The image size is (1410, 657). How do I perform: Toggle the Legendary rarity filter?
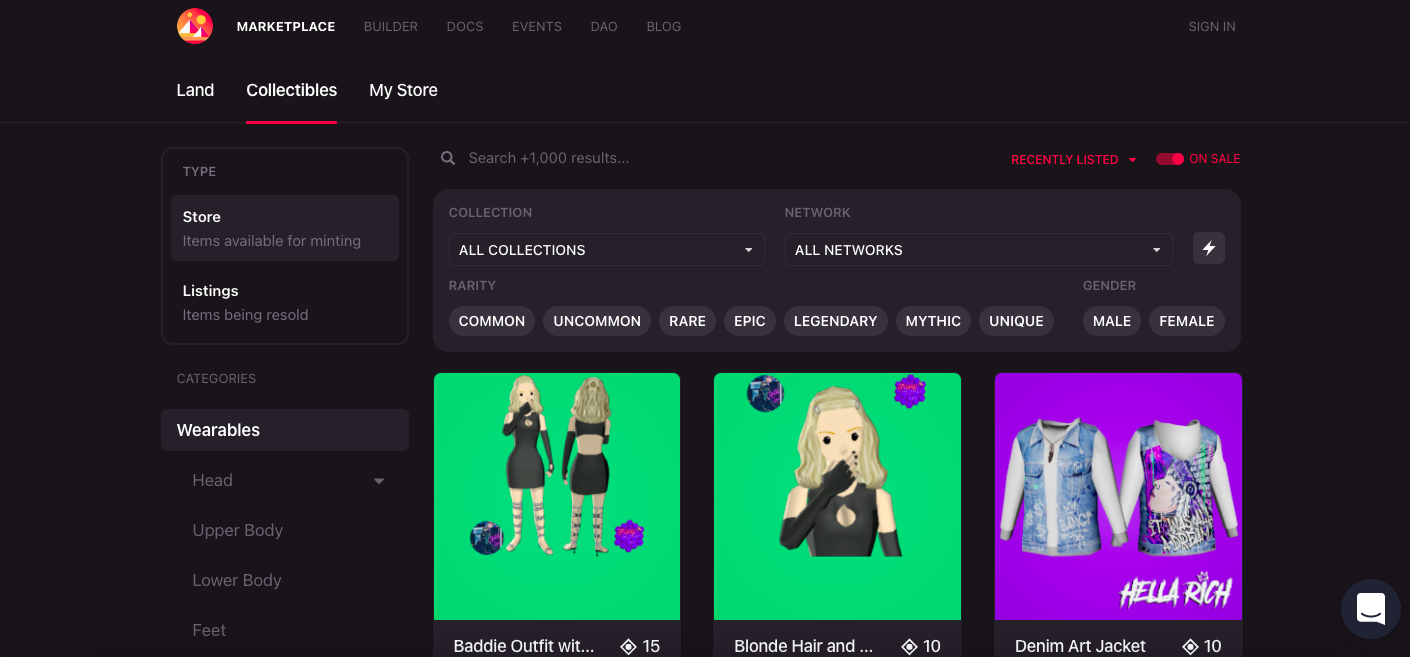point(835,321)
